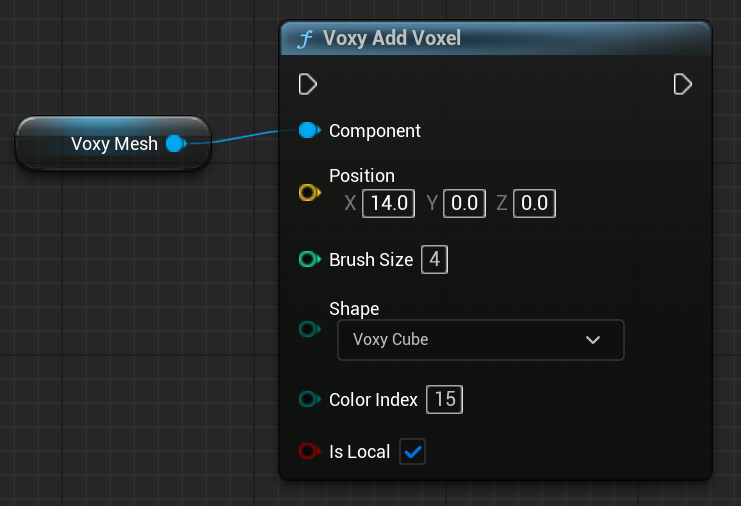Click the blue Component input pin
Screen dimensions: 741x506
click(x=309, y=130)
